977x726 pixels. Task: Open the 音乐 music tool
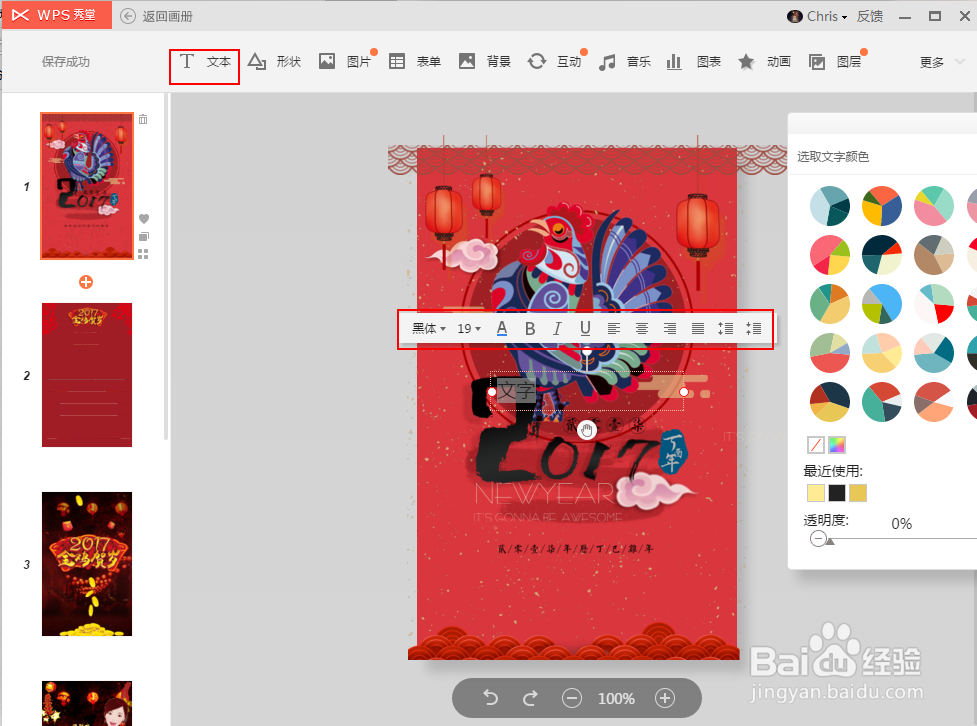624,62
